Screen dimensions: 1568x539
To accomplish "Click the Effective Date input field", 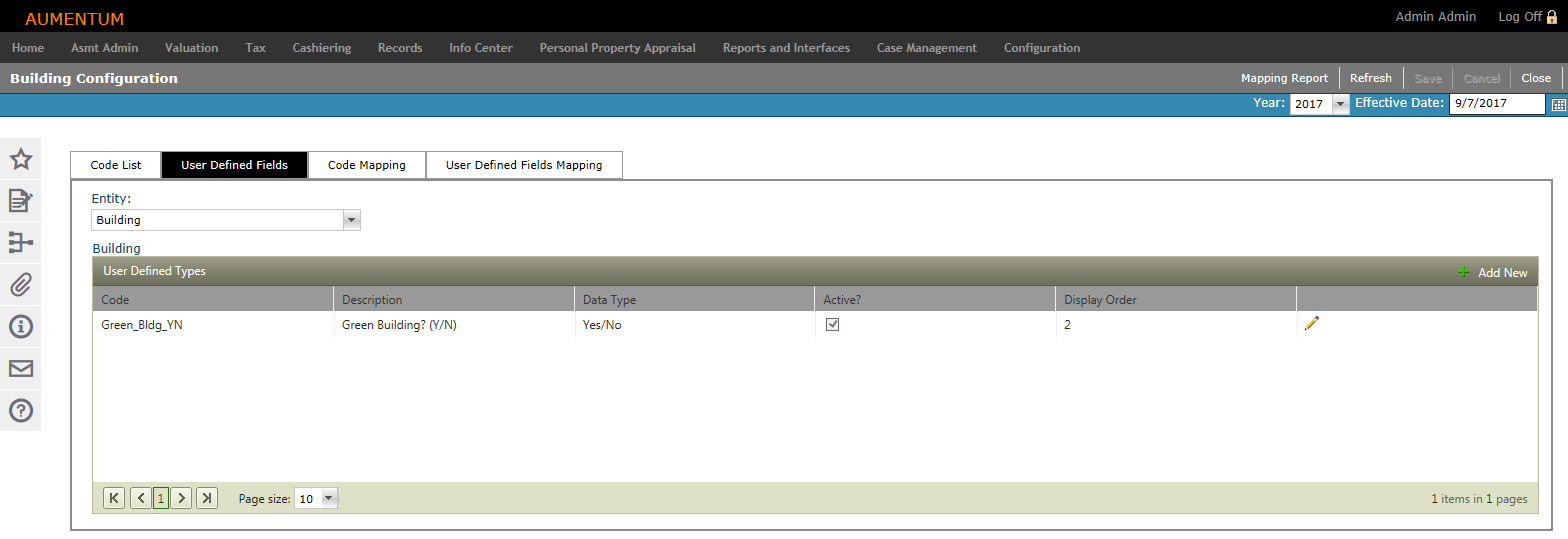I will [1496, 104].
